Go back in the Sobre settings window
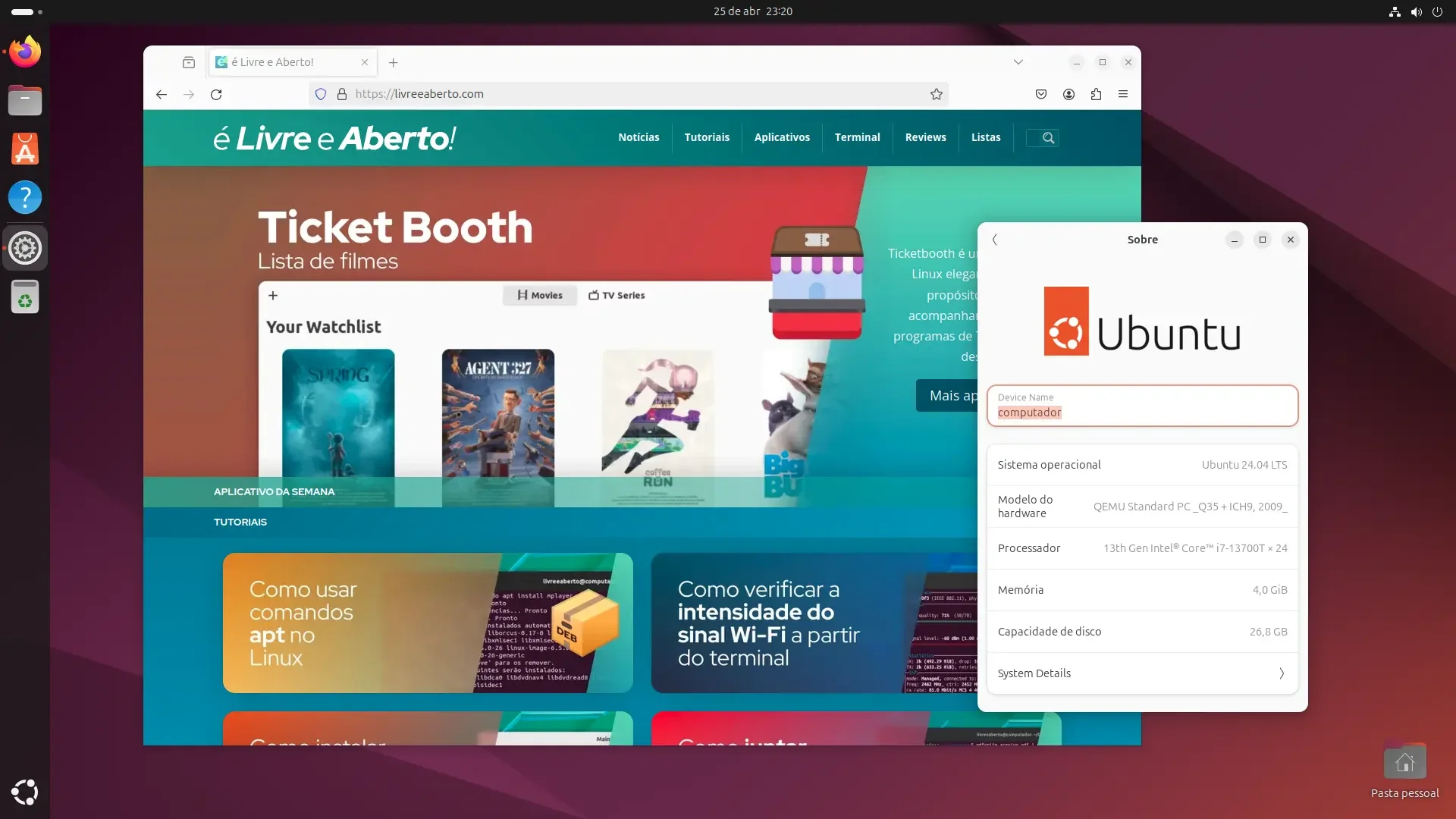Image resolution: width=1456 pixels, height=819 pixels. tap(995, 240)
